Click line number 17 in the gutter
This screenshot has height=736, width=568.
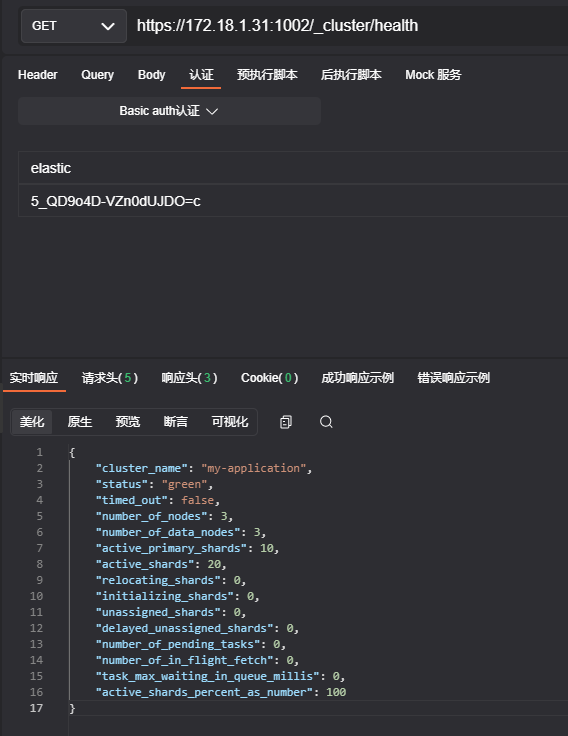[36, 708]
